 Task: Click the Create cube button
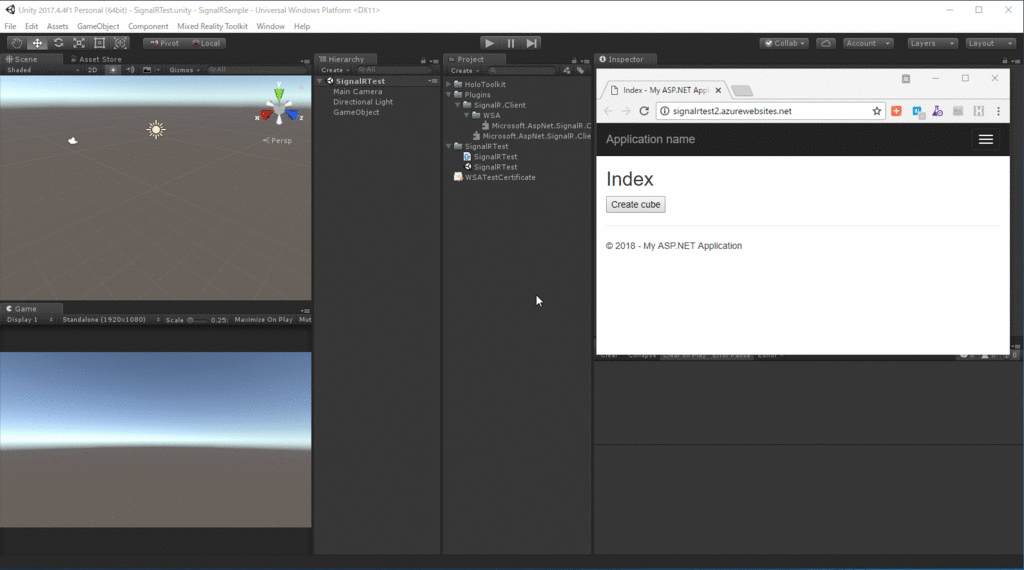click(635, 204)
